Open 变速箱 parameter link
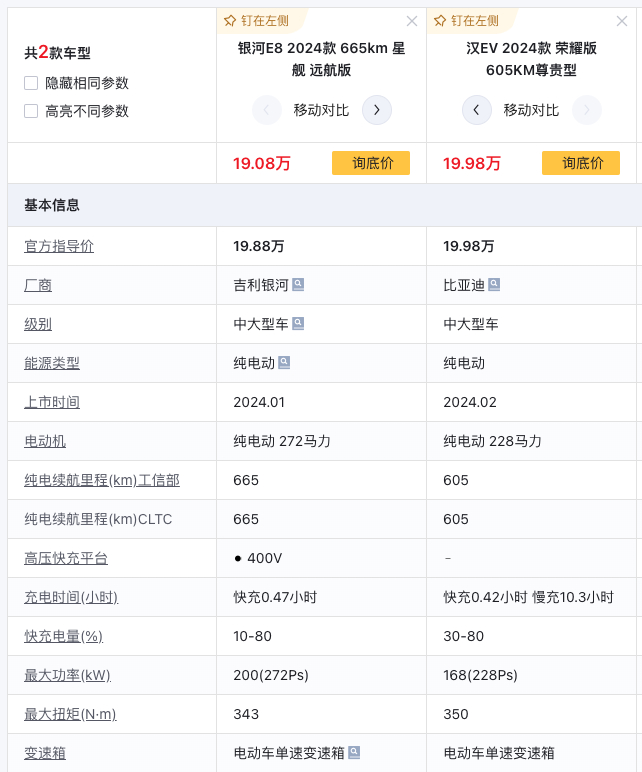 [45, 753]
